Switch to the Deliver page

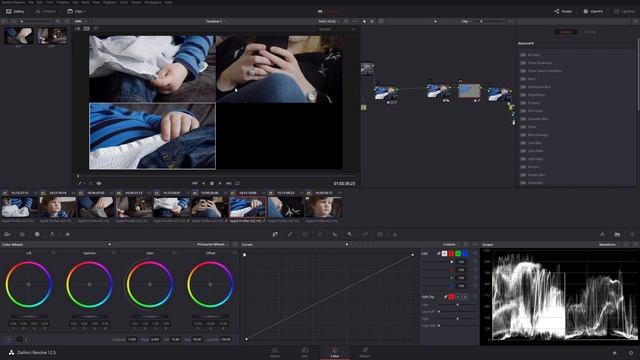[x=365, y=353]
